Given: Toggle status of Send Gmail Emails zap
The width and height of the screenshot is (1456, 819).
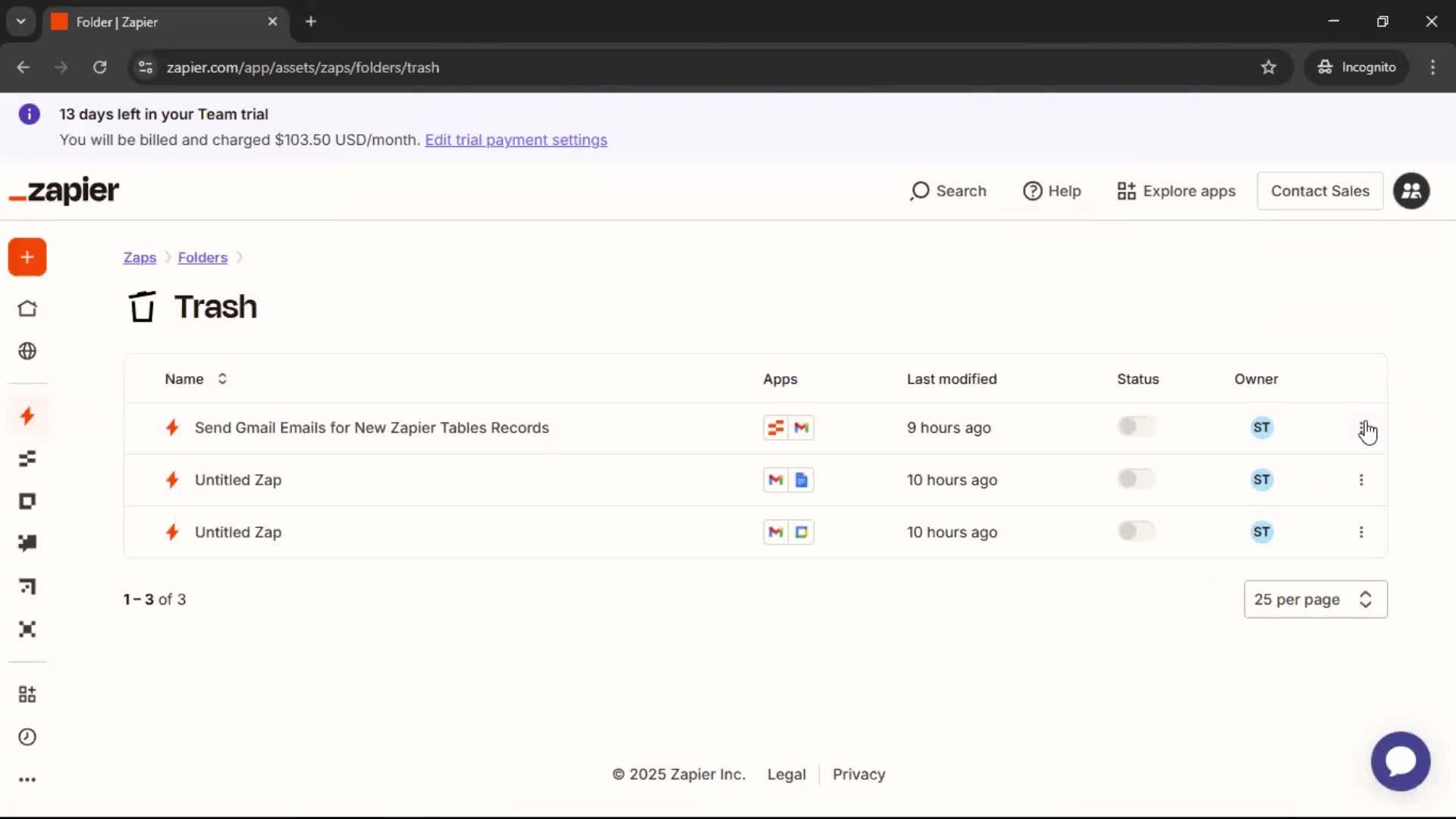Looking at the screenshot, I should click(1136, 427).
